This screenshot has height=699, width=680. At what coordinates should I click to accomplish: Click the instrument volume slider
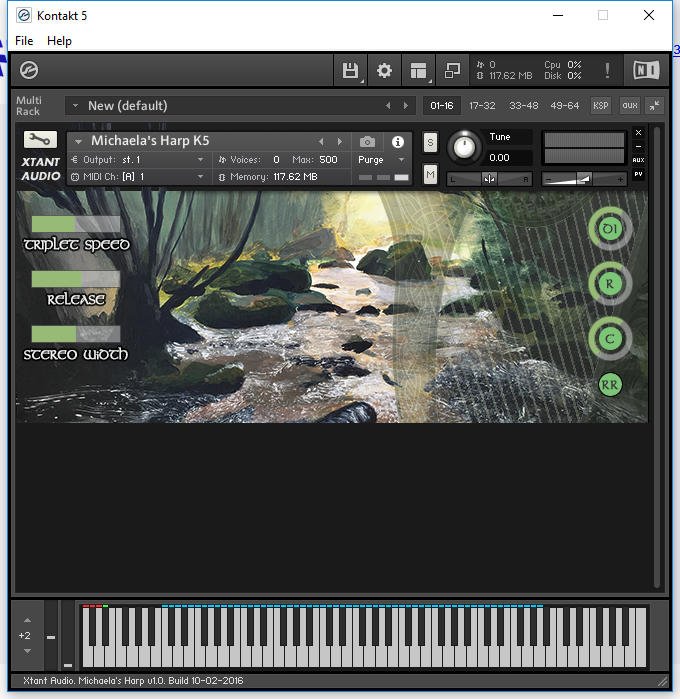[584, 179]
